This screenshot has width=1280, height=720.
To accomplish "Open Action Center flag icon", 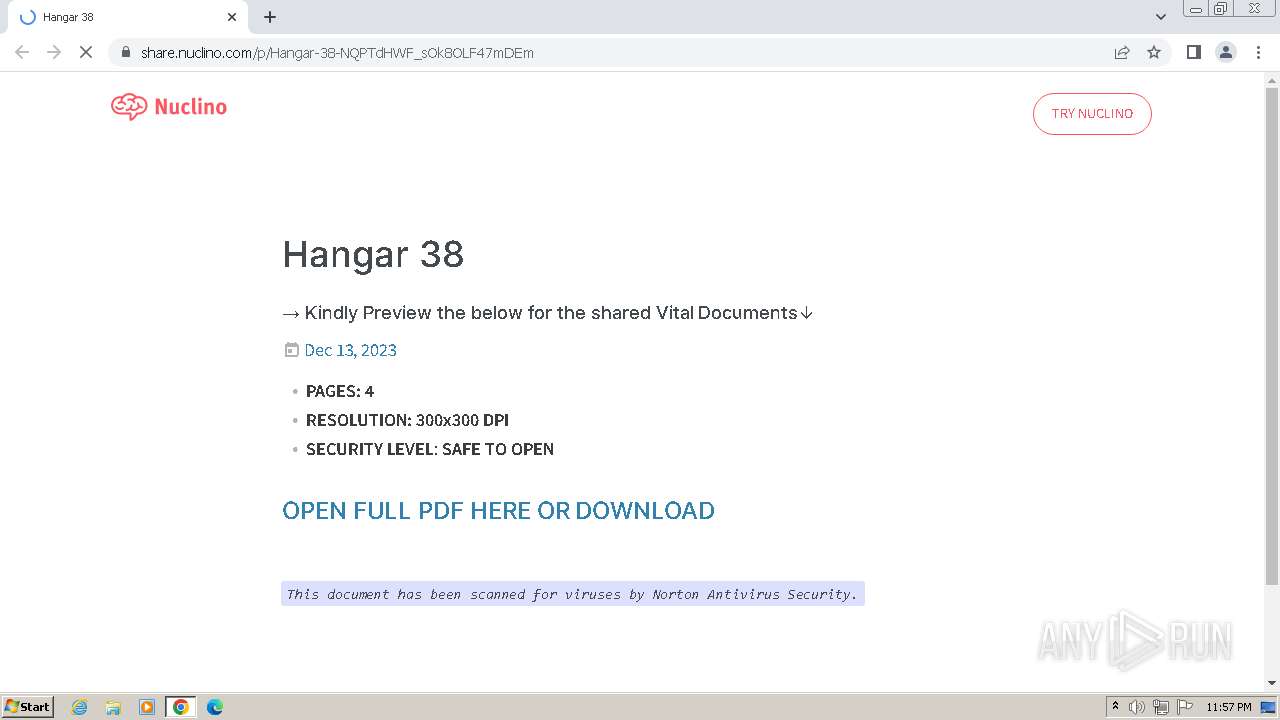I will 1185,707.
